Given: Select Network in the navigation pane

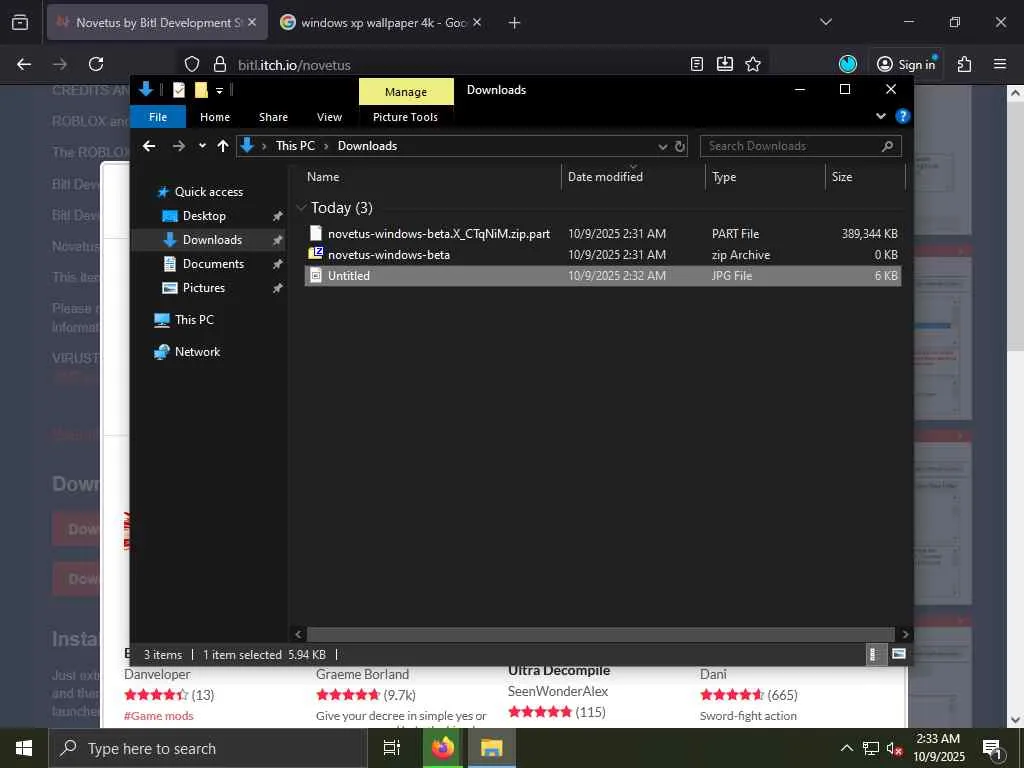Looking at the screenshot, I should click(x=197, y=352).
